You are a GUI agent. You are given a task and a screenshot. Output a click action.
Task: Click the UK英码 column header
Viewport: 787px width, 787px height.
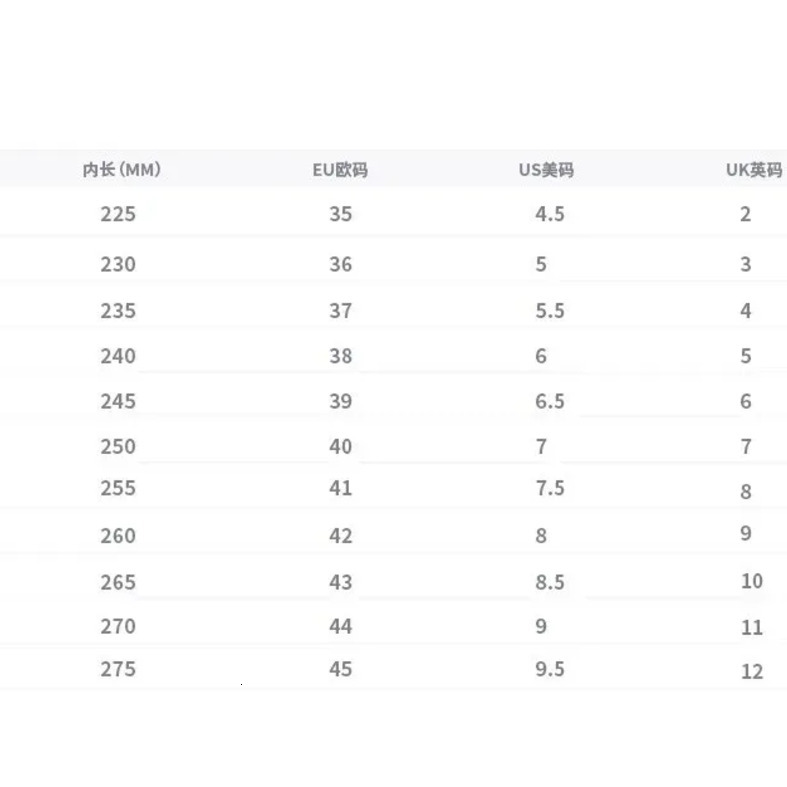(753, 170)
